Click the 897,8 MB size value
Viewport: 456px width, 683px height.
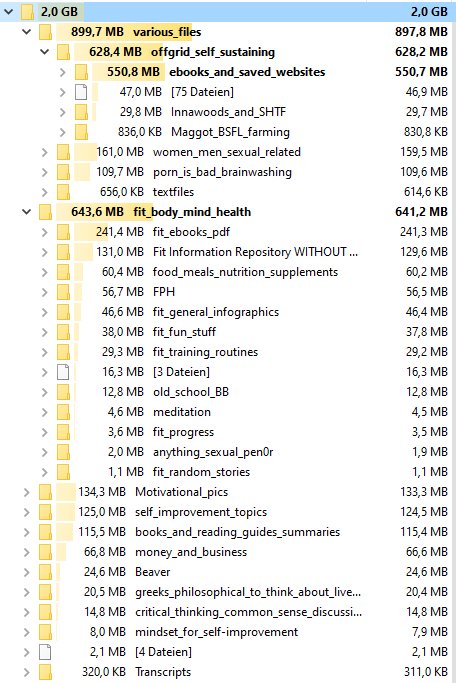point(421,32)
